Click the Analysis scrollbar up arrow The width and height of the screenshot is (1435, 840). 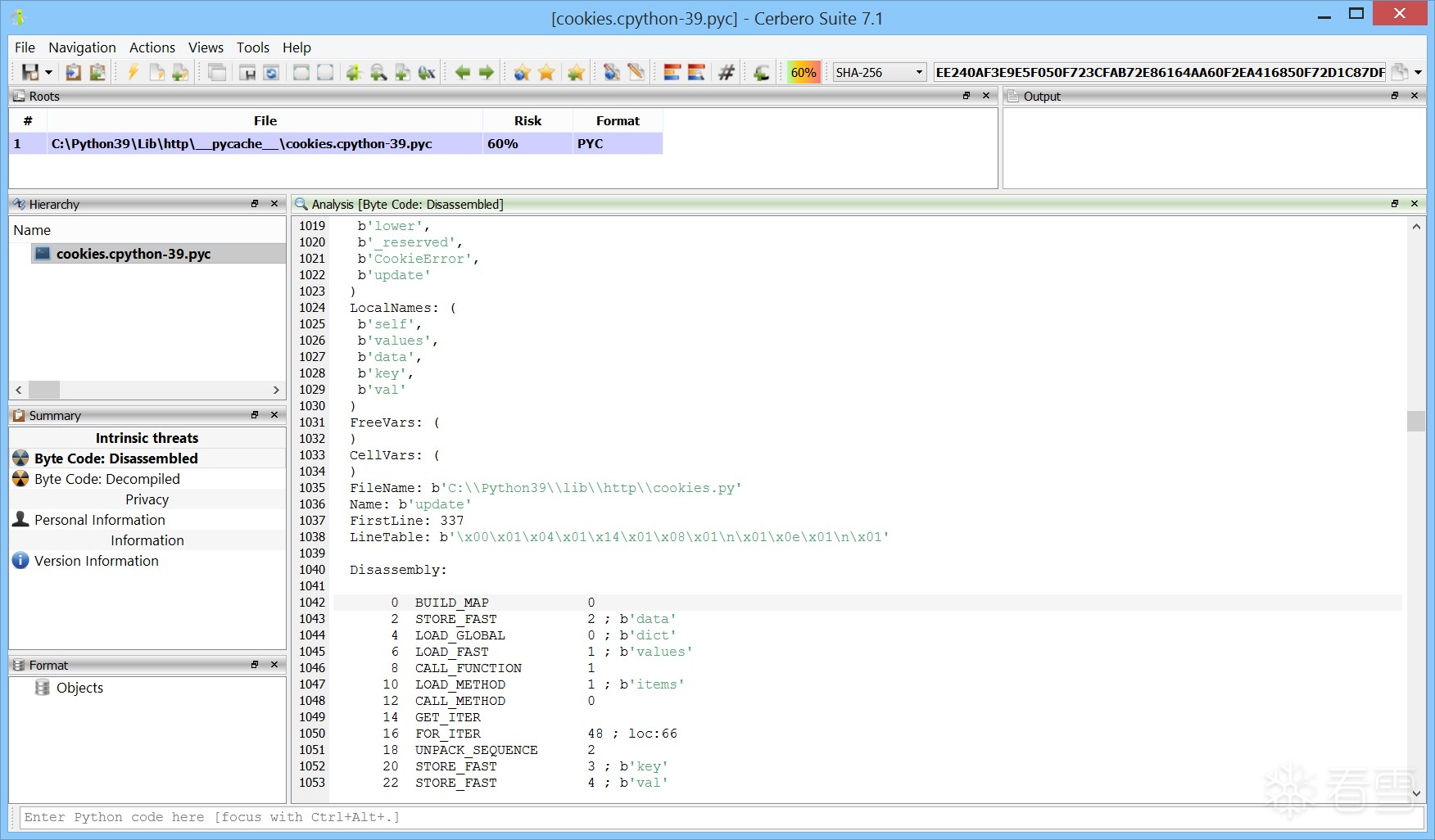[1416, 226]
